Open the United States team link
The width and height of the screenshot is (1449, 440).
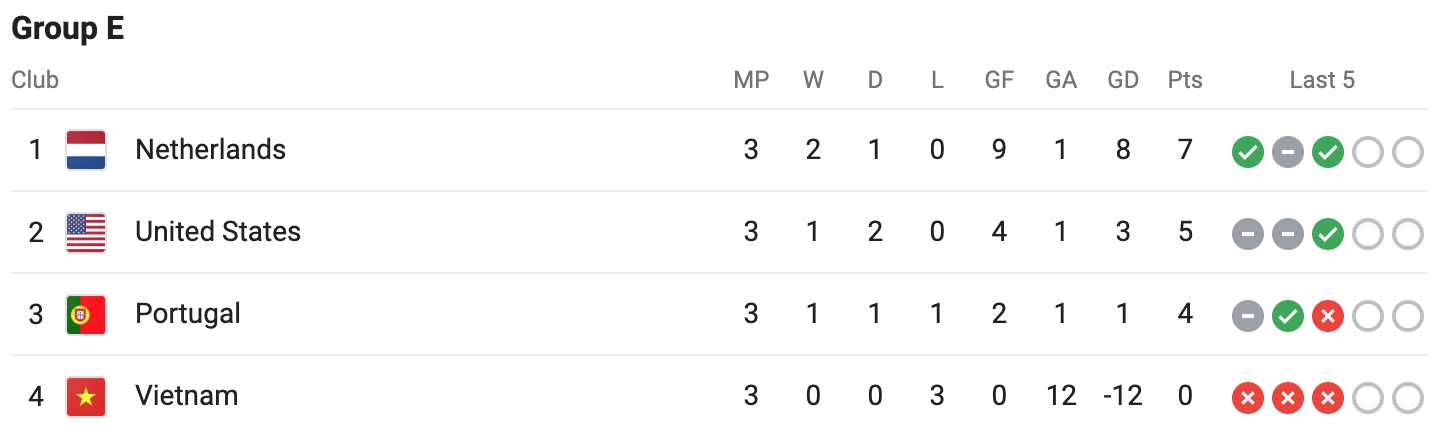click(x=218, y=232)
